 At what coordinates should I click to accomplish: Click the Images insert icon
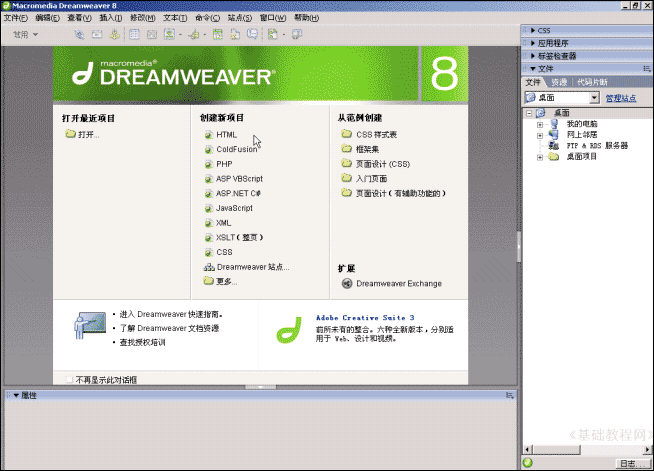169,35
